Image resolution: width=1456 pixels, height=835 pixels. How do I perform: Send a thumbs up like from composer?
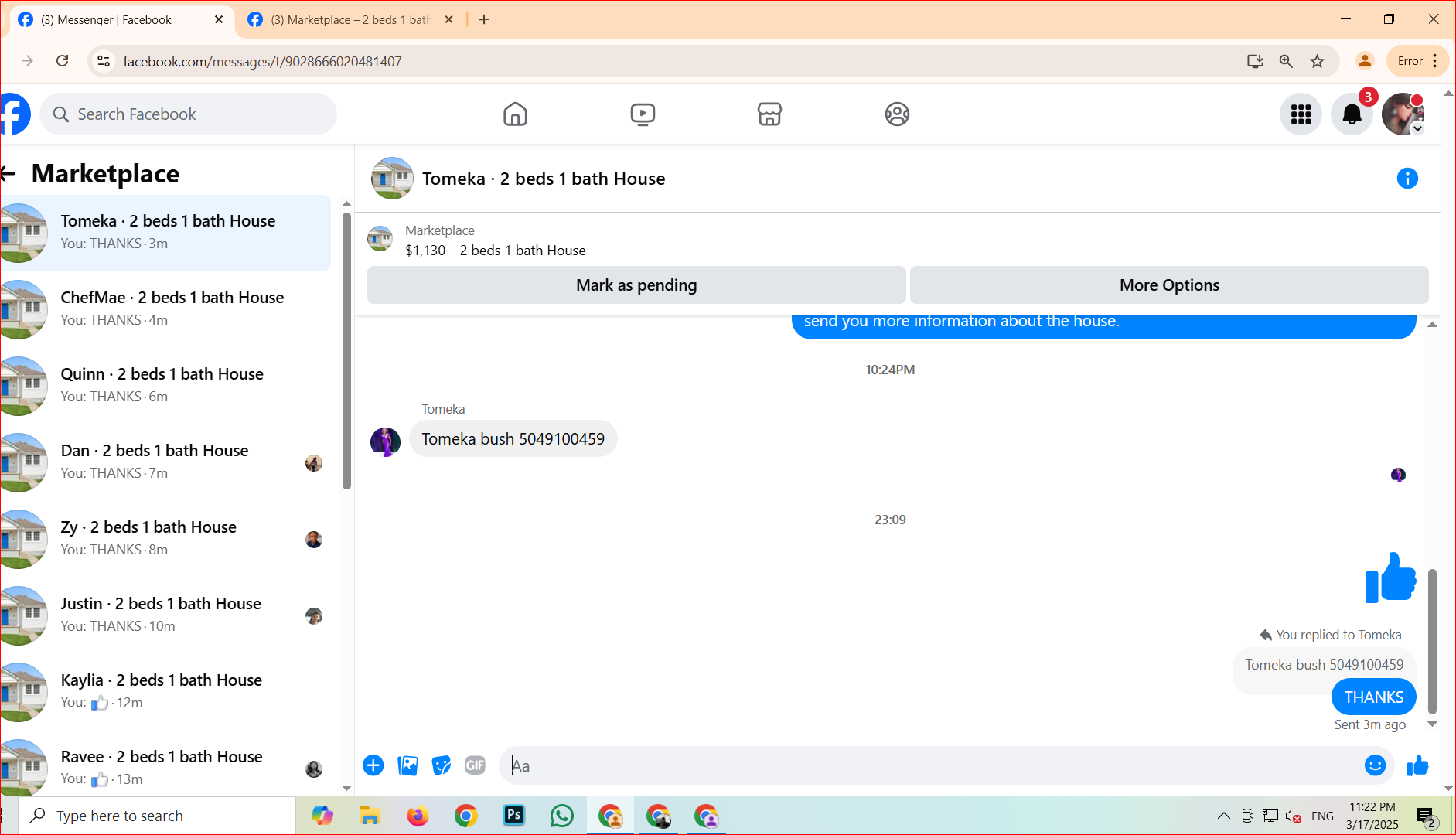pos(1418,765)
